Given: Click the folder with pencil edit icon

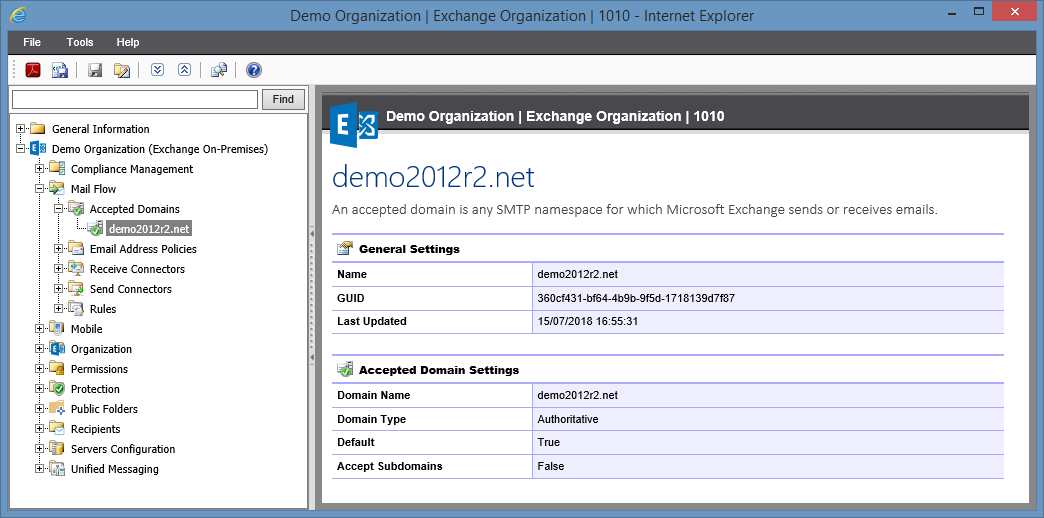Looking at the screenshot, I should (x=121, y=70).
